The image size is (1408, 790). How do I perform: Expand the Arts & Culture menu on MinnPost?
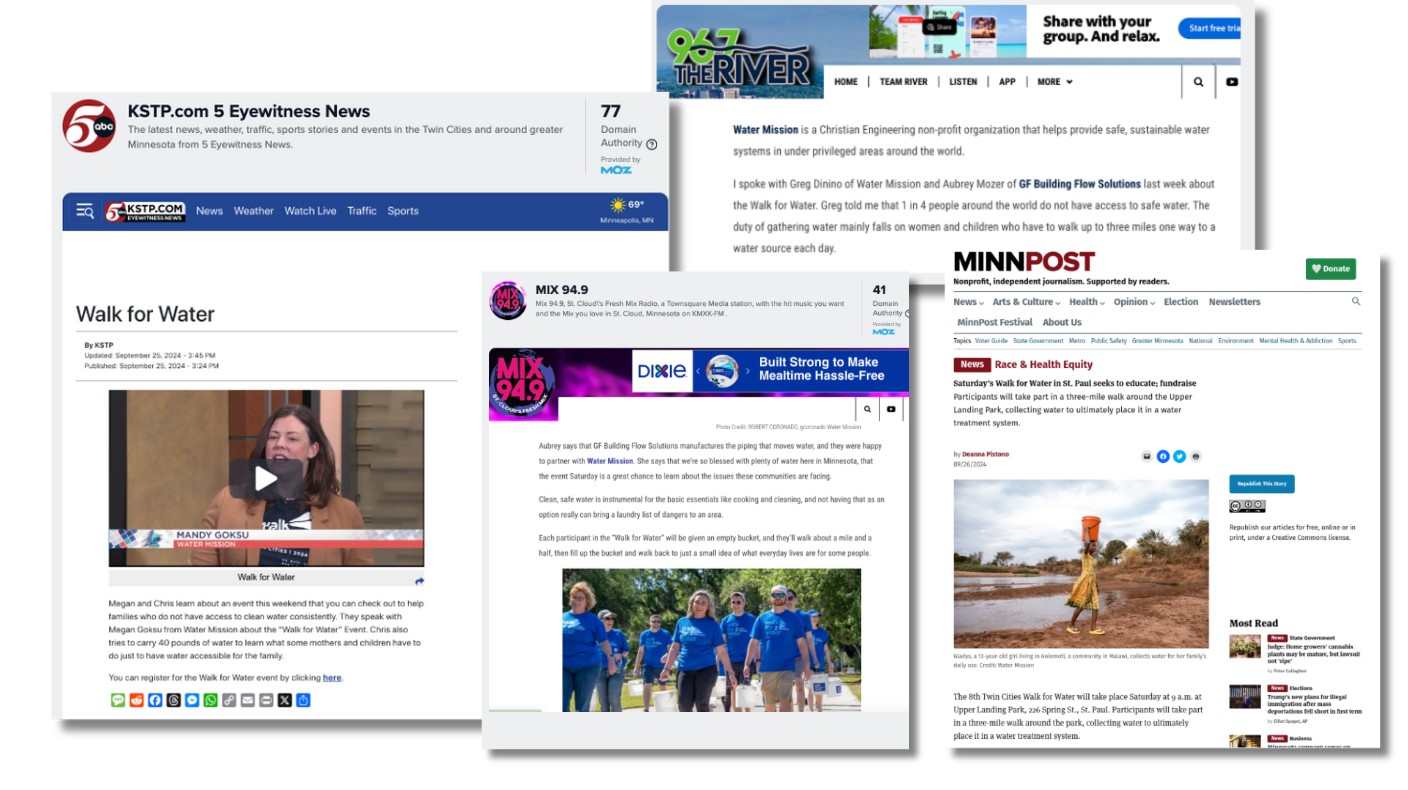pyautogui.click(x=1026, y=302)
